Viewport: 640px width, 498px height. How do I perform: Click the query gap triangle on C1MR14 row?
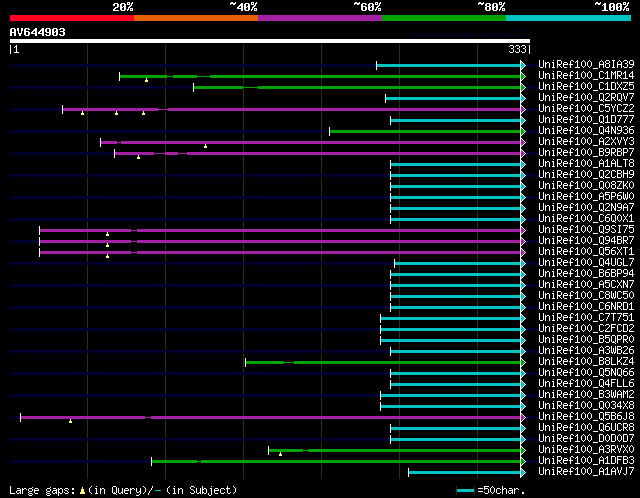point(146,80)
